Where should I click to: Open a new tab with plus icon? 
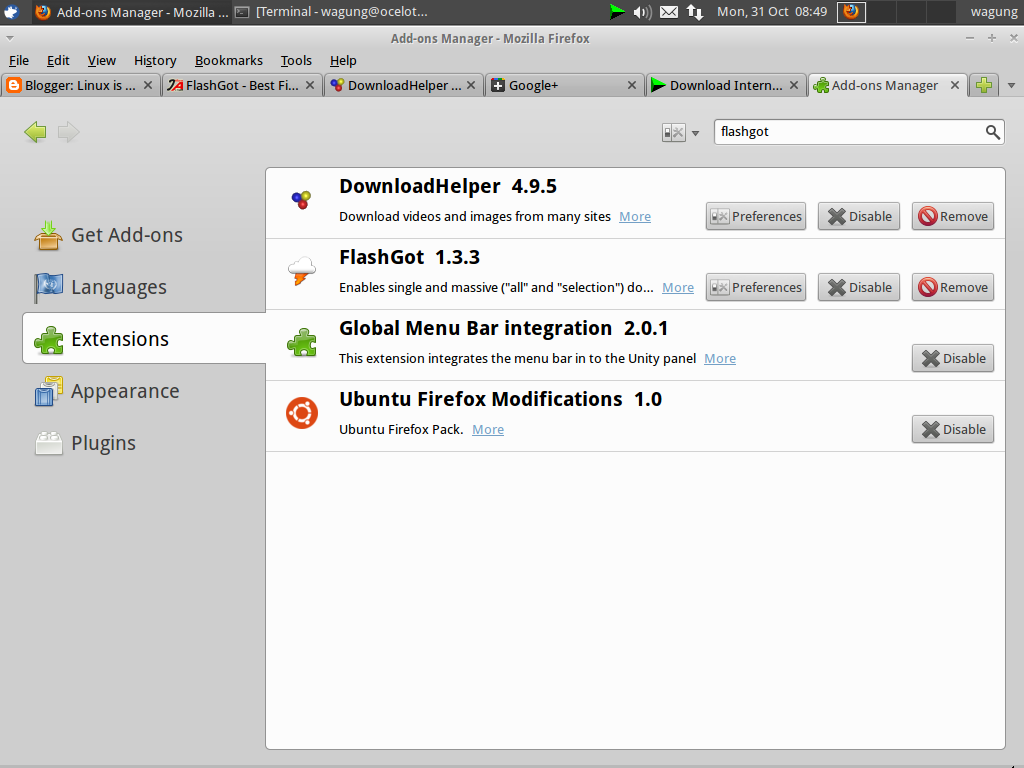[x=984, y=86]
